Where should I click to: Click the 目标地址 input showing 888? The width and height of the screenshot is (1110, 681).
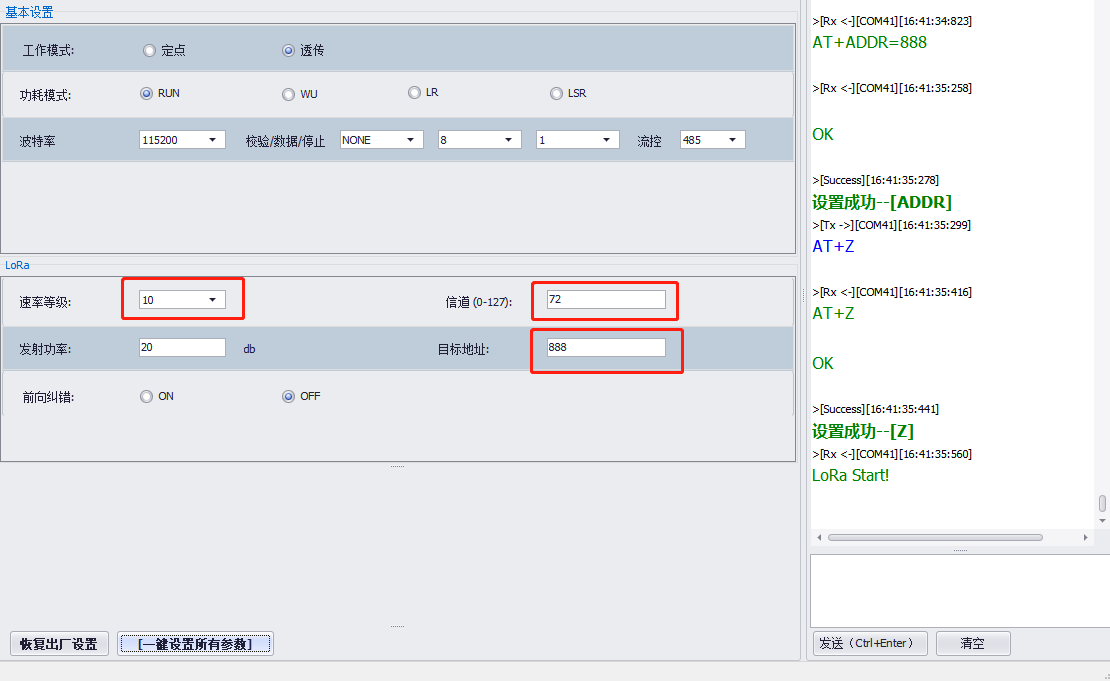[605, 347]
